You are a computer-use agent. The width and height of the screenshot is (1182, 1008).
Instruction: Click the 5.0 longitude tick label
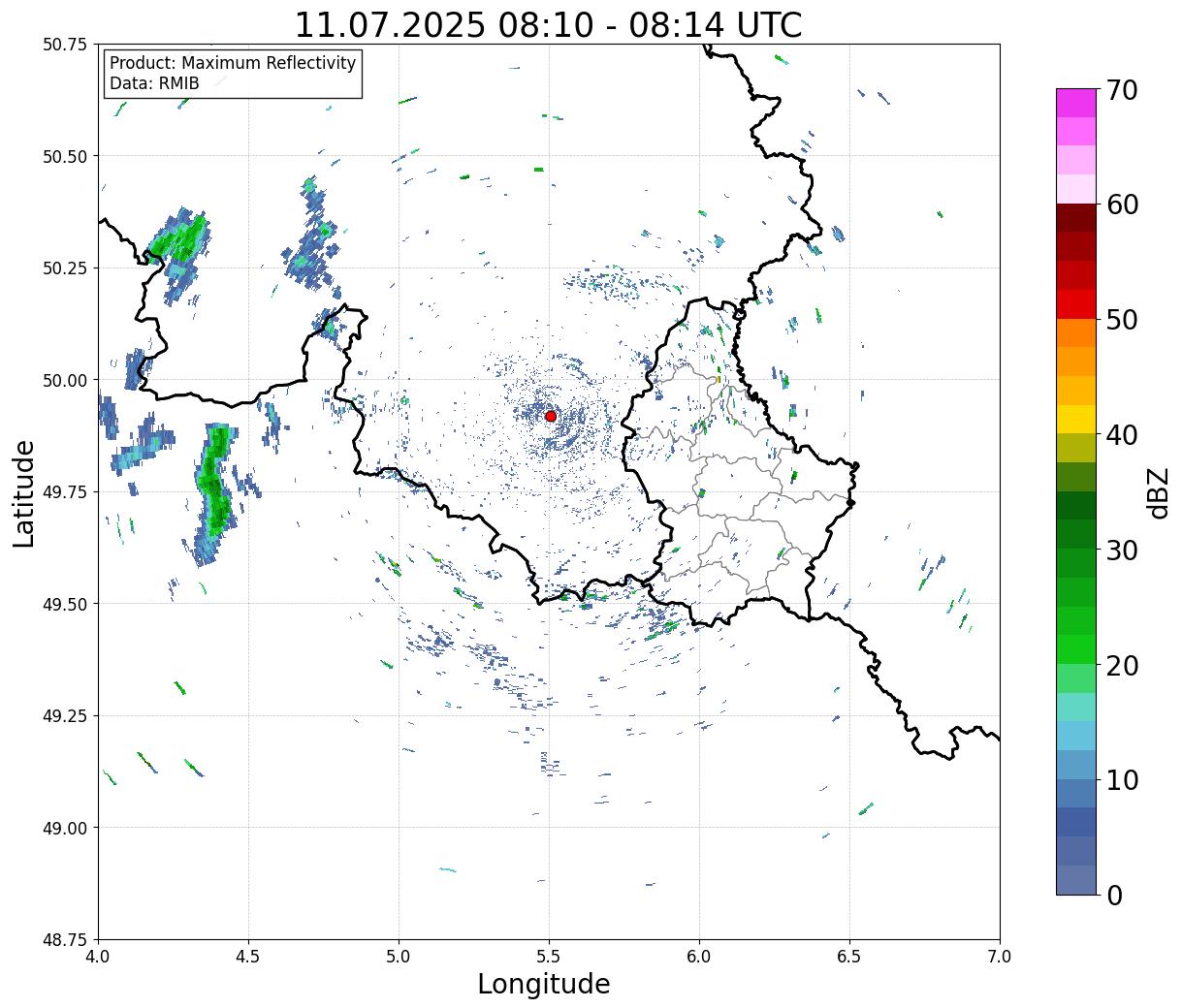pos(399,957)
